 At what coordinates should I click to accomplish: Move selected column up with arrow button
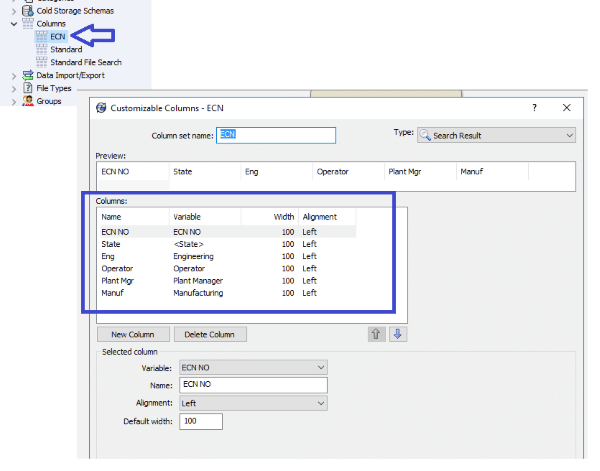click(x=376, y=334)
